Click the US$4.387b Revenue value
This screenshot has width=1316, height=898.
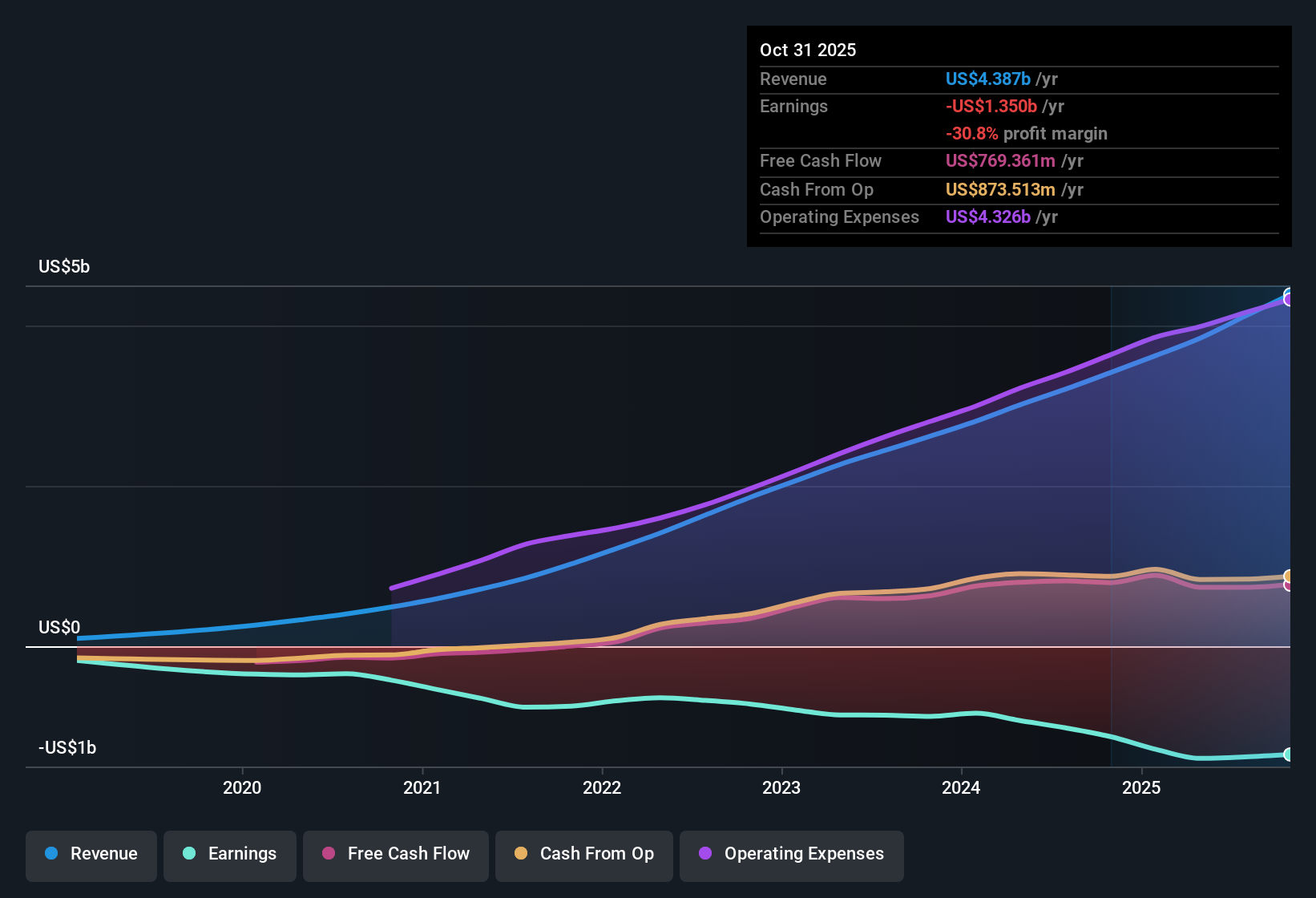pos(987,79)
